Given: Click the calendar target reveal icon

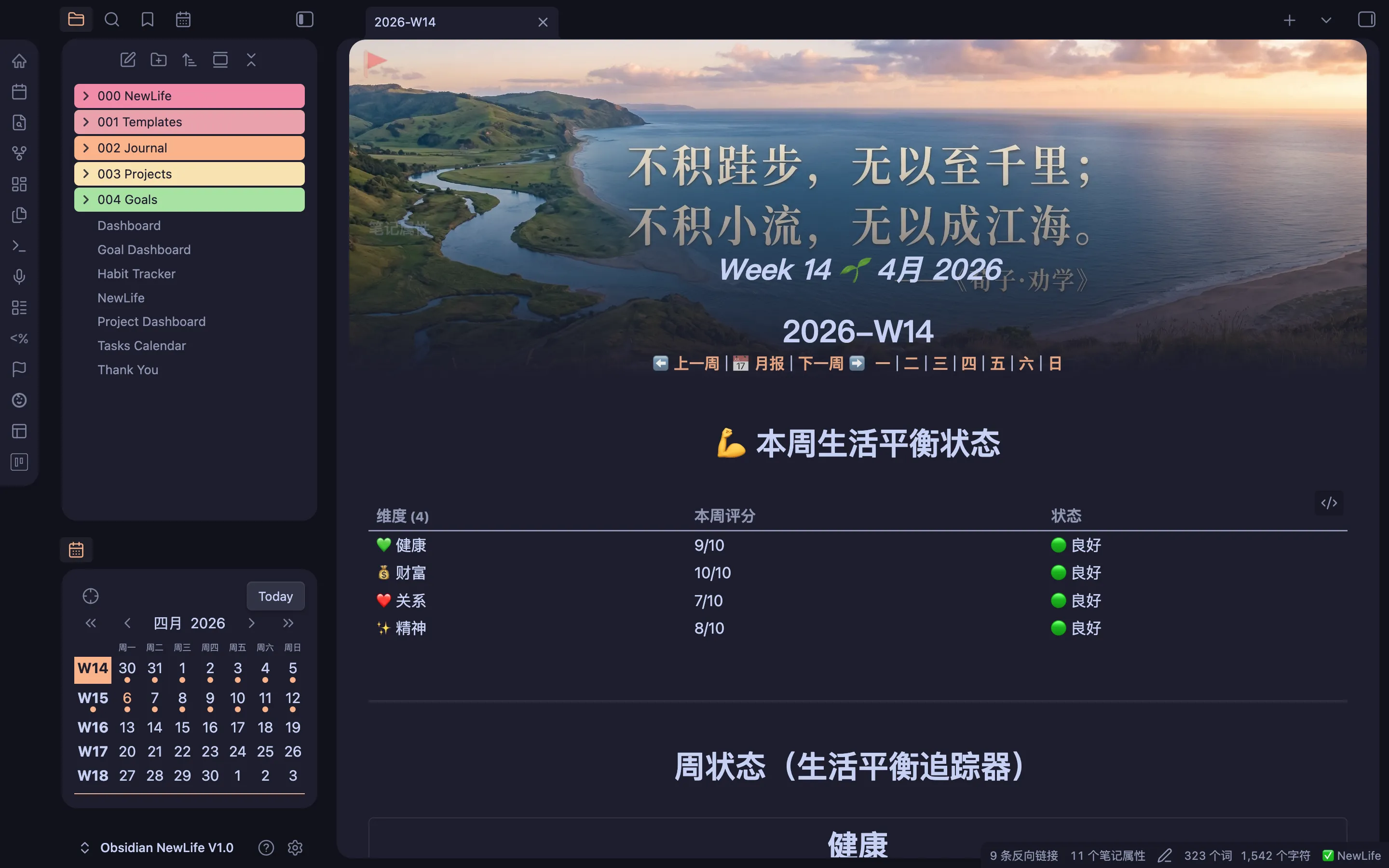Looking at the screenshot, I should pos(91,597).
